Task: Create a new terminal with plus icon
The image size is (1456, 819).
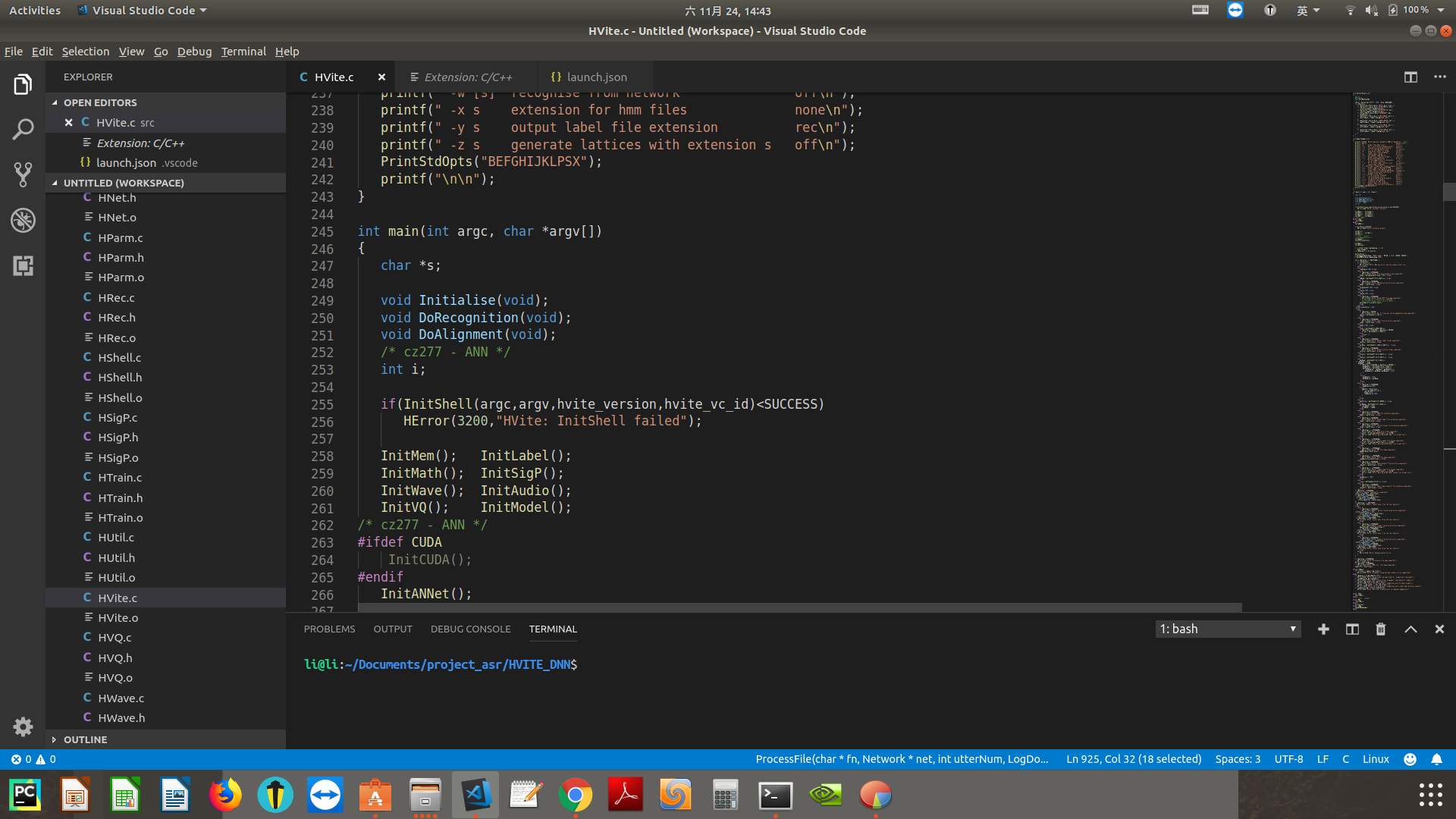Action: click(1323, 629)
